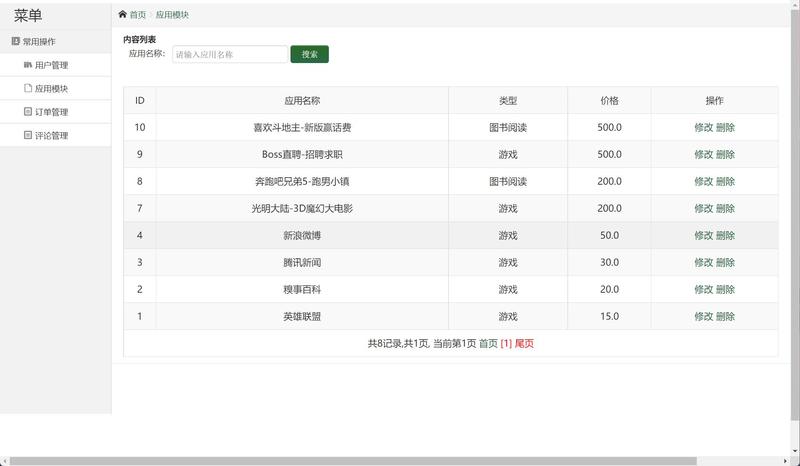Screen dimensions: 800x466
Task: Click the 价格 column header
Action: pyautogui.click(x=609, y=101)
